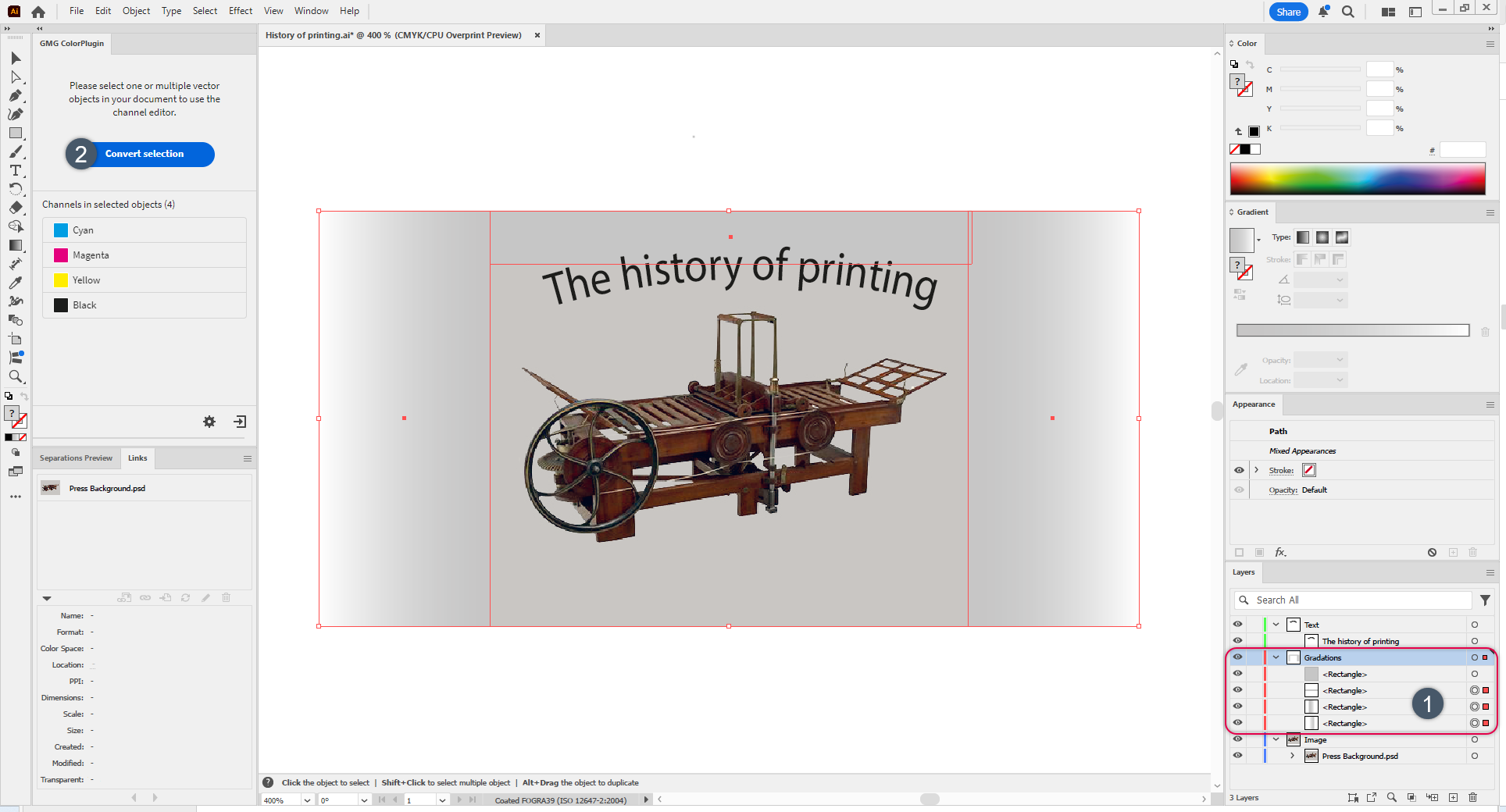Select the Type tool in the toolbar
This screenshot has width=1506, height=812.
point(15,171)
